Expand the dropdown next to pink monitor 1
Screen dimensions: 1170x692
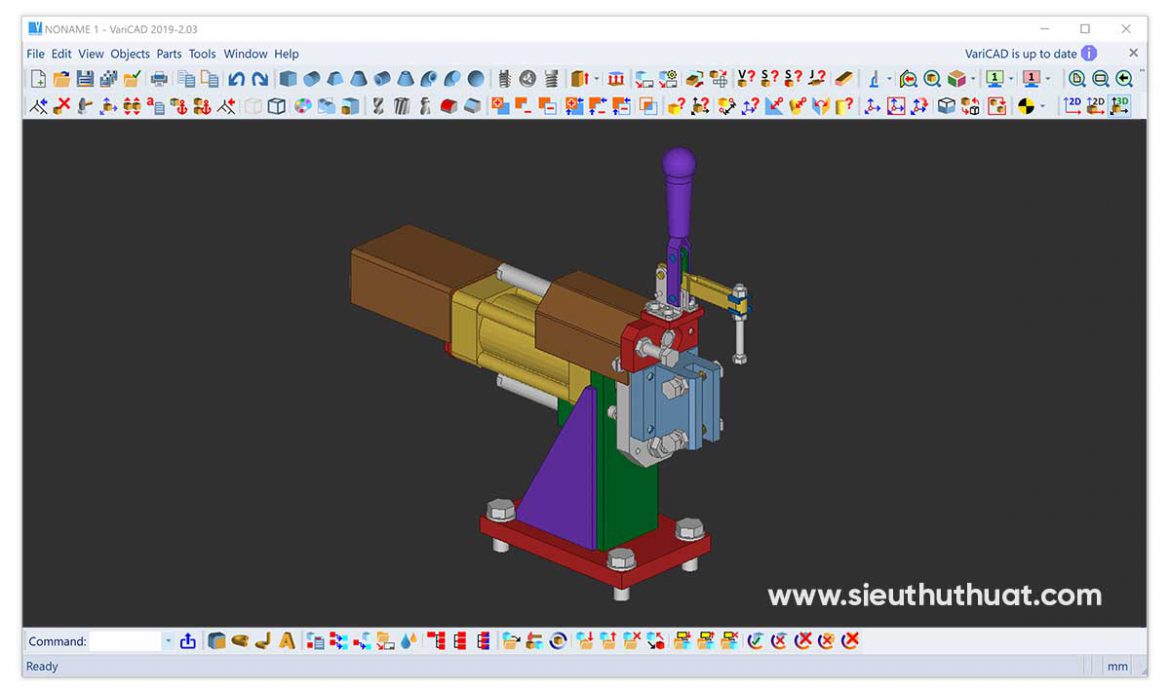(x=1048, y=78)
